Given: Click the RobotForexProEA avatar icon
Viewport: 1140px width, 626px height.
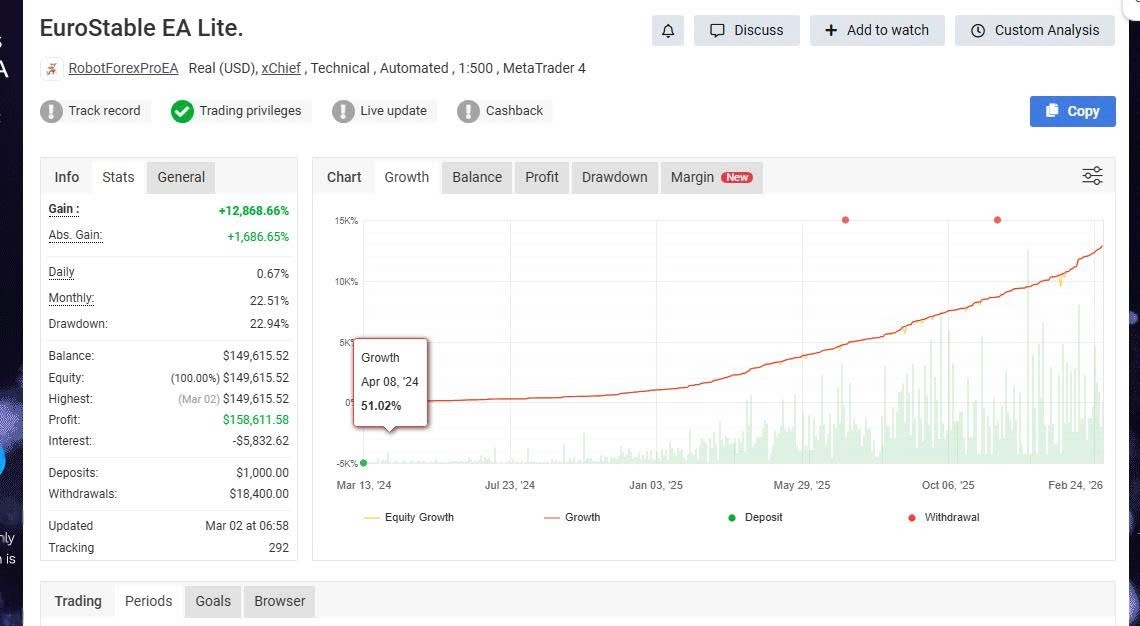Looking at the screenshot, I should (52, 69).
